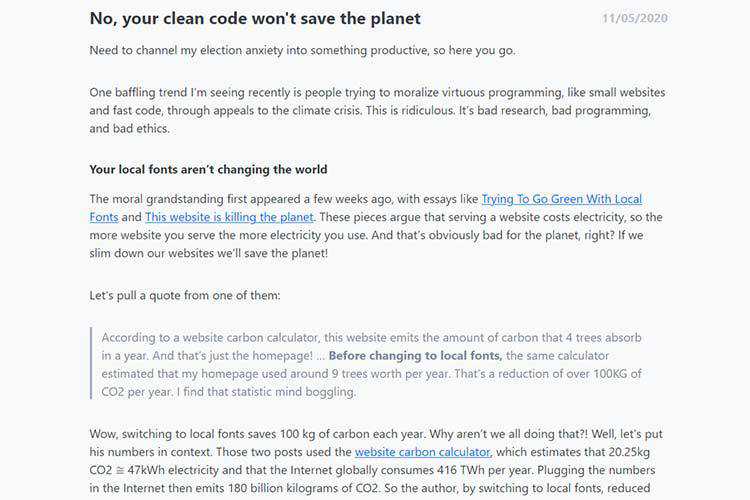Follow the "website carbon calculator" link
Screen dimensions: 750x500
tap(422, 452)
